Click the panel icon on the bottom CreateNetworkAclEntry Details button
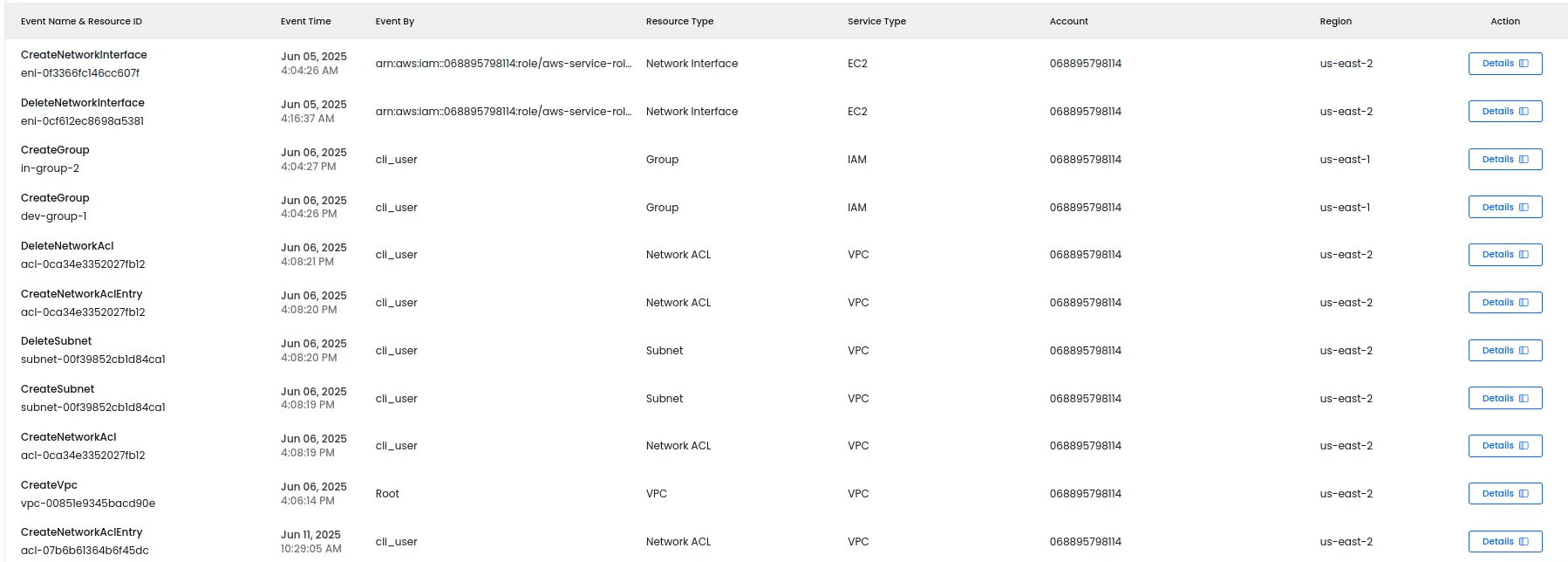This screenshot has width=1568, height=562. tap(1524, 541)
